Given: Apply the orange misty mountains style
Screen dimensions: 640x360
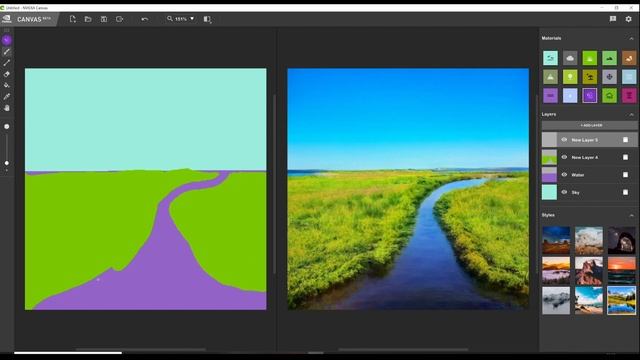Looking at the screenshot, I should [556, 271].
